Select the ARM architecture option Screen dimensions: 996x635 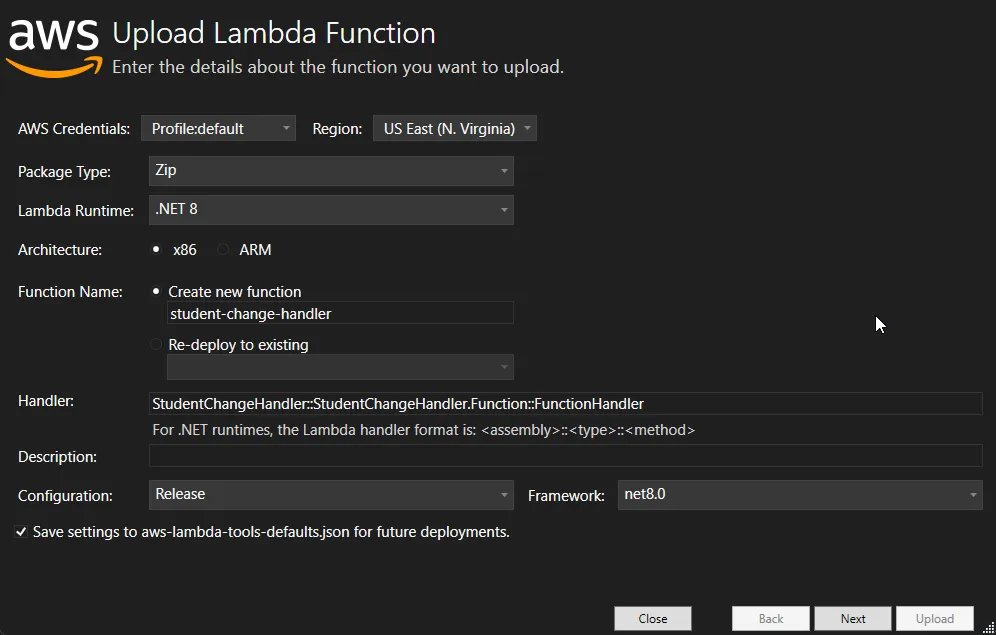pos(222,249)
